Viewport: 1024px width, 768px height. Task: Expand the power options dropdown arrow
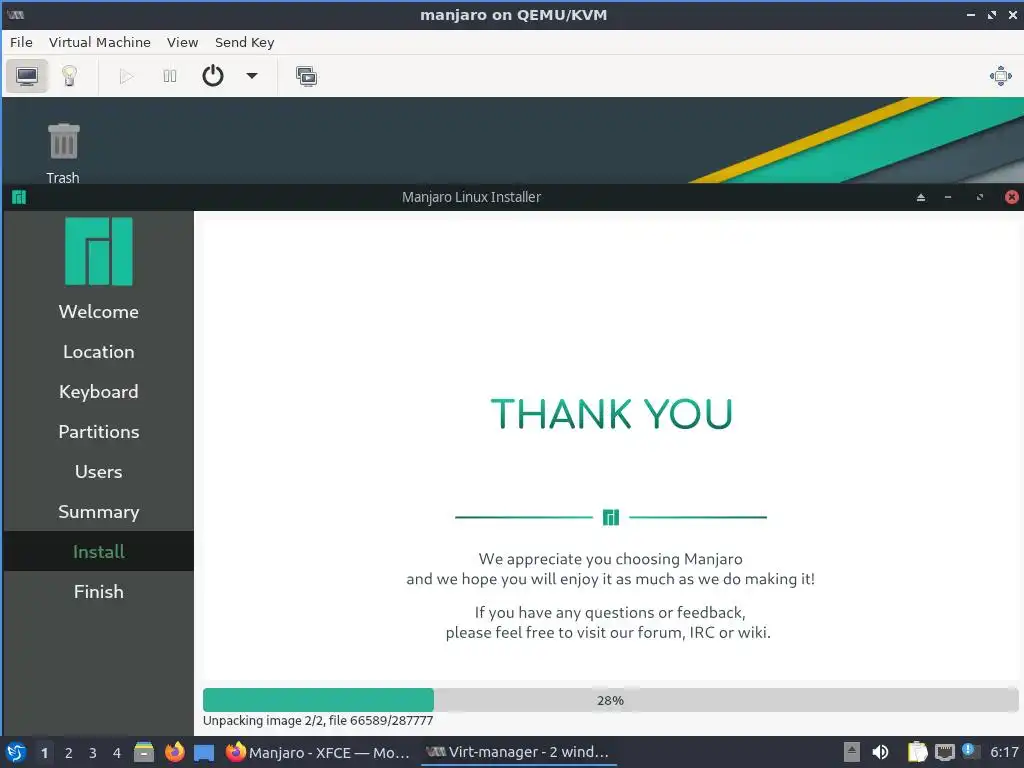[x=252, y=76]
